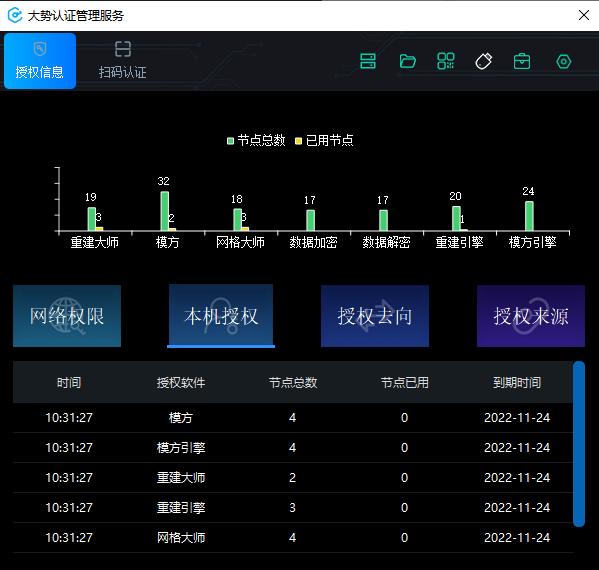
Task: Select the 授权去向 card
Action: click(x=375, y=316)
